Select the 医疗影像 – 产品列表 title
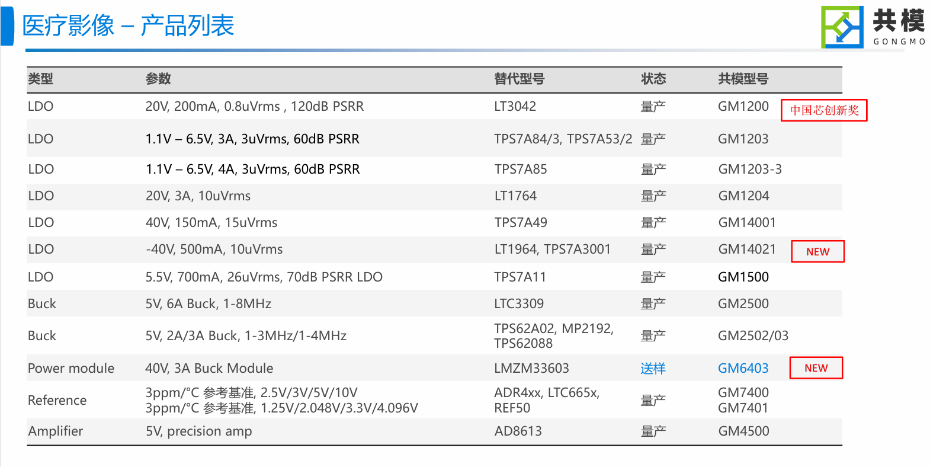 point(128,26)
